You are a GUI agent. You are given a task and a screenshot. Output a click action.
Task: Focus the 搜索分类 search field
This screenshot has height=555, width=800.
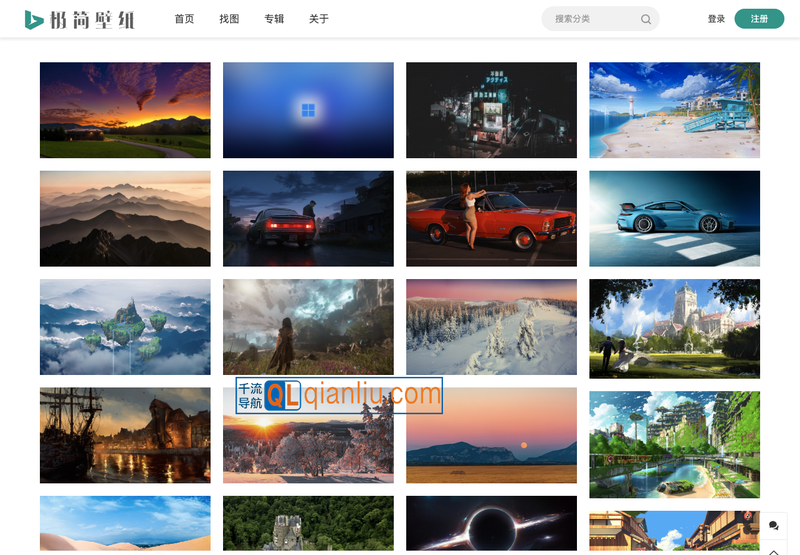[592, 19]
